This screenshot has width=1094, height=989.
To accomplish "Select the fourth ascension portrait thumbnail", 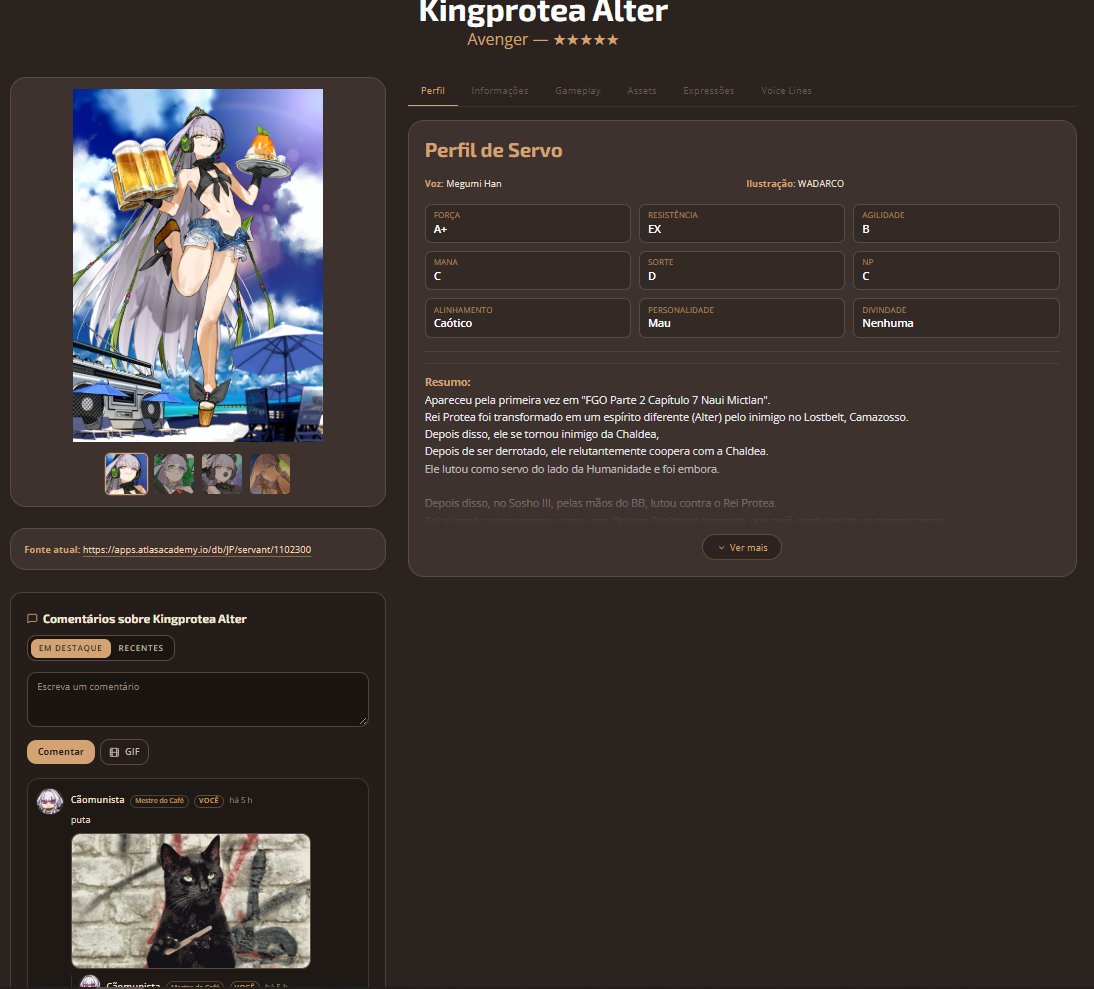I will [x=270, y=474].
